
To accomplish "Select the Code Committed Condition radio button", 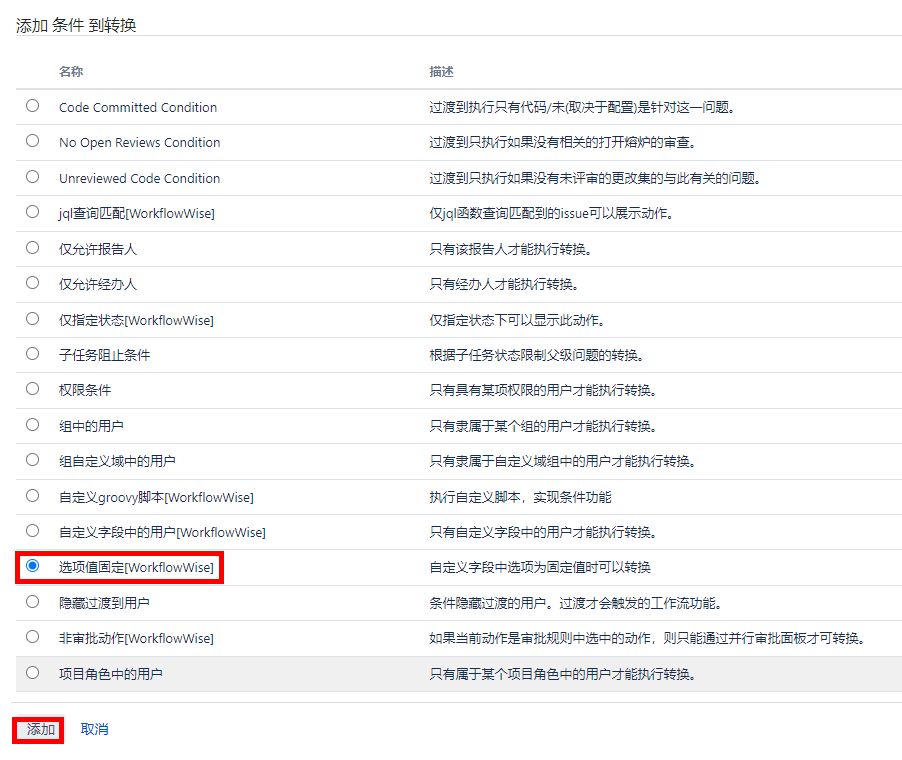I will [x=33, y=106].
